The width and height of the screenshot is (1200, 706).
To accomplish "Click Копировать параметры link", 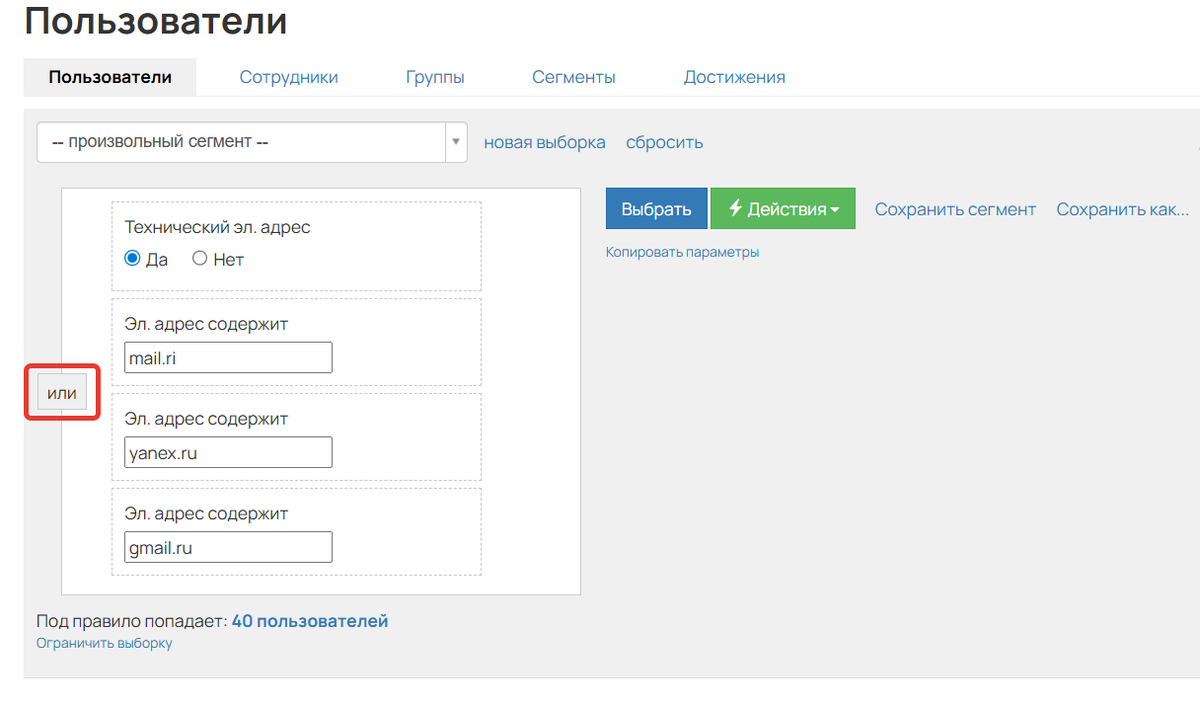I will 682,252.
